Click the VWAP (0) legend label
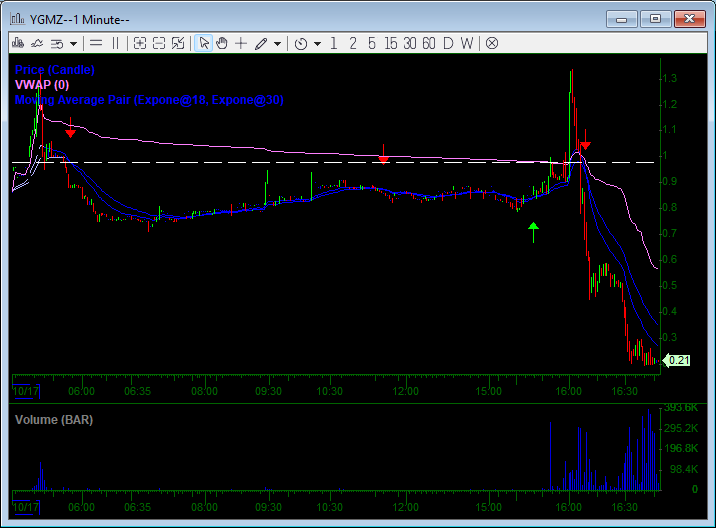The width and height of the screenshot is (716, 528). tap(42, 85)
